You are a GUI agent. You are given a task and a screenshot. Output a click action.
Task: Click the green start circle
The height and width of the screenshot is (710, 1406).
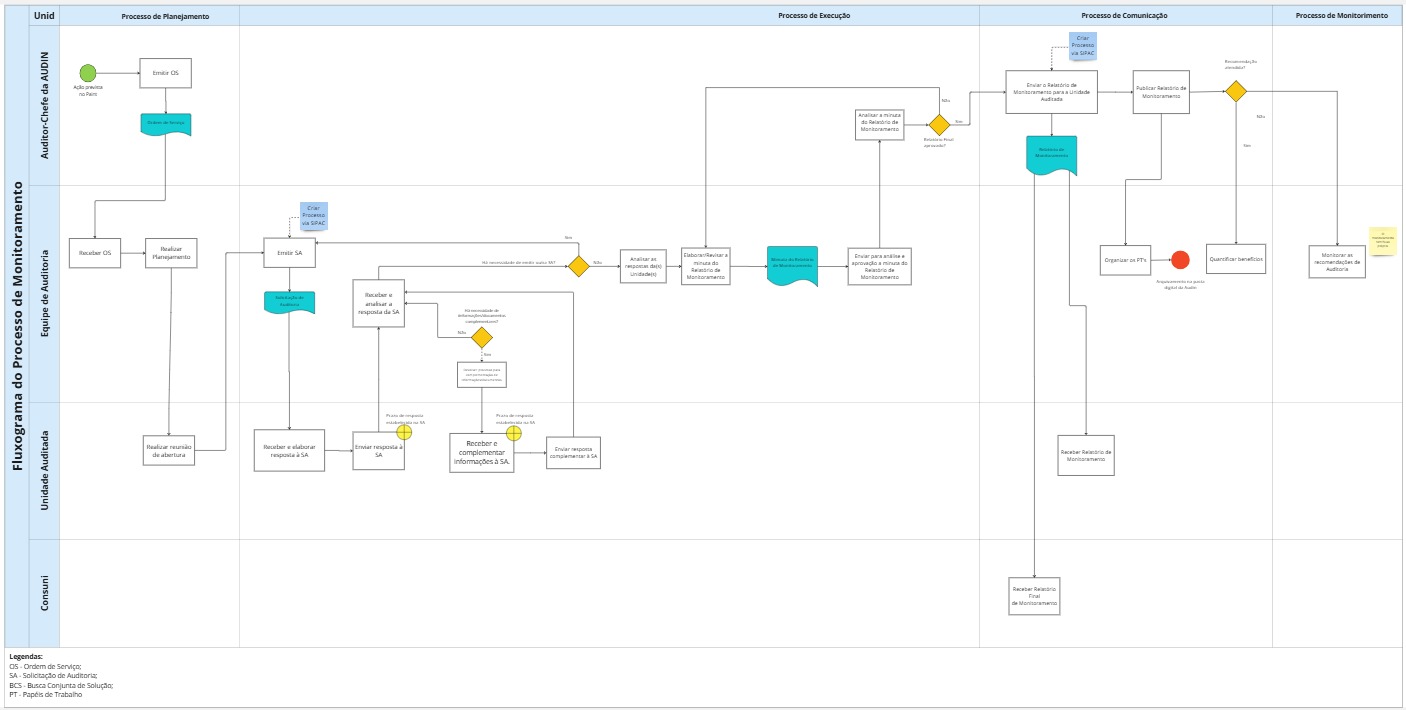88,73
